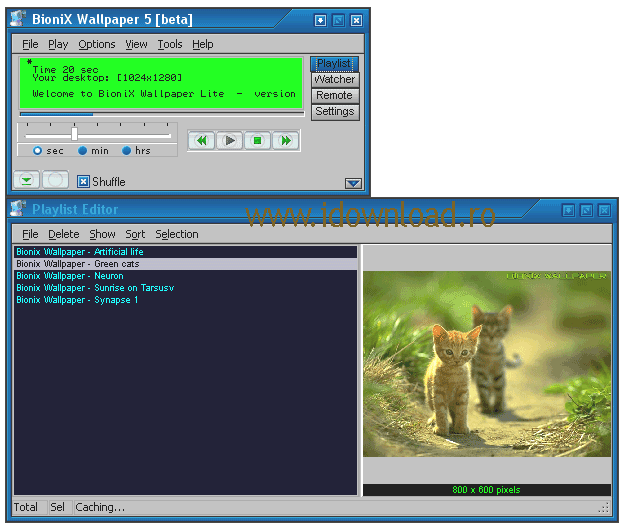The width and height of the screenshot is (622, 527).
Task: Click the Settings button
Action: point(335,111)
